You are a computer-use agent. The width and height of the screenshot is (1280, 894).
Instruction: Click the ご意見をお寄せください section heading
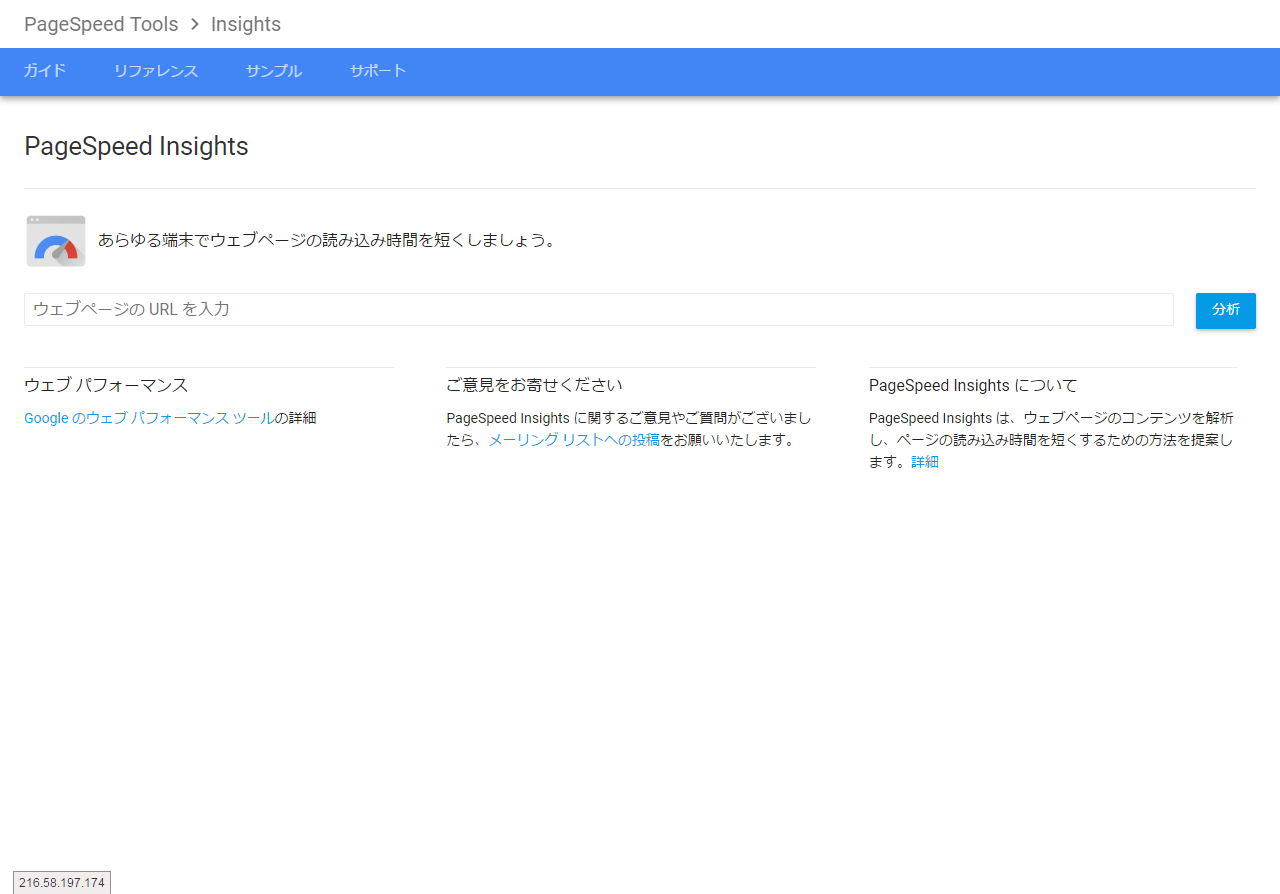[534, 385]
